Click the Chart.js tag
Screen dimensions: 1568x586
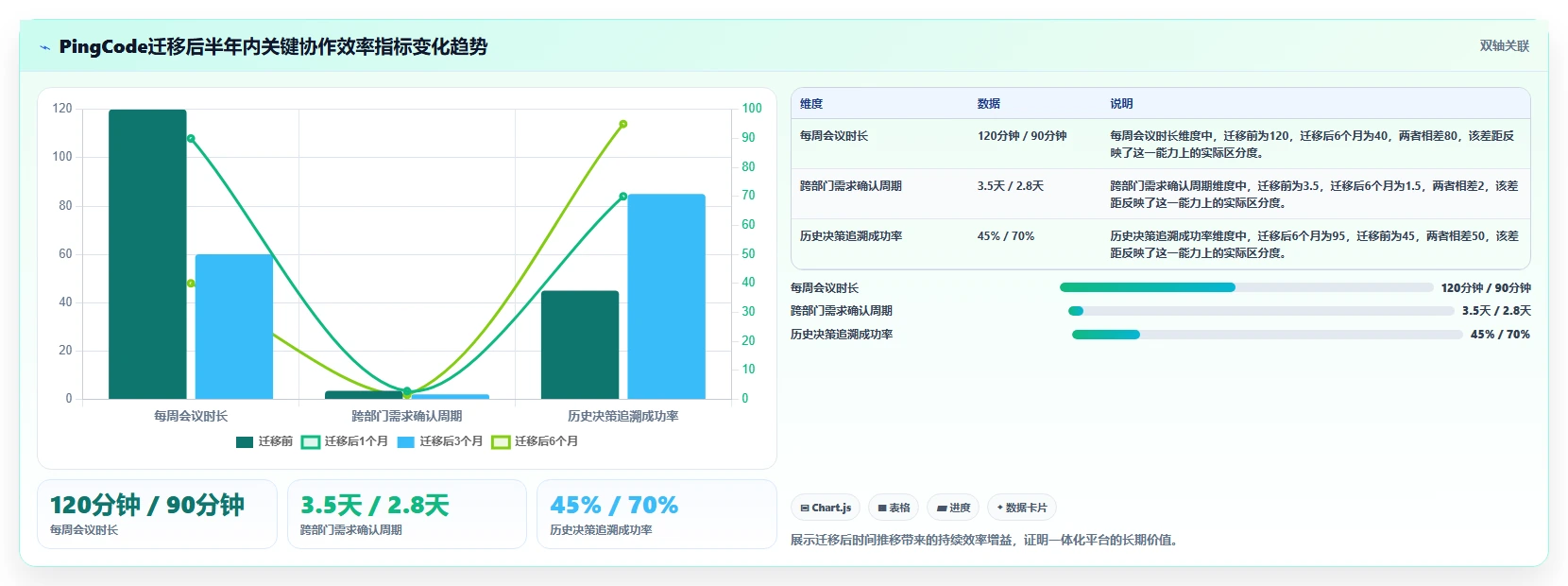click(x=826, y=508)
